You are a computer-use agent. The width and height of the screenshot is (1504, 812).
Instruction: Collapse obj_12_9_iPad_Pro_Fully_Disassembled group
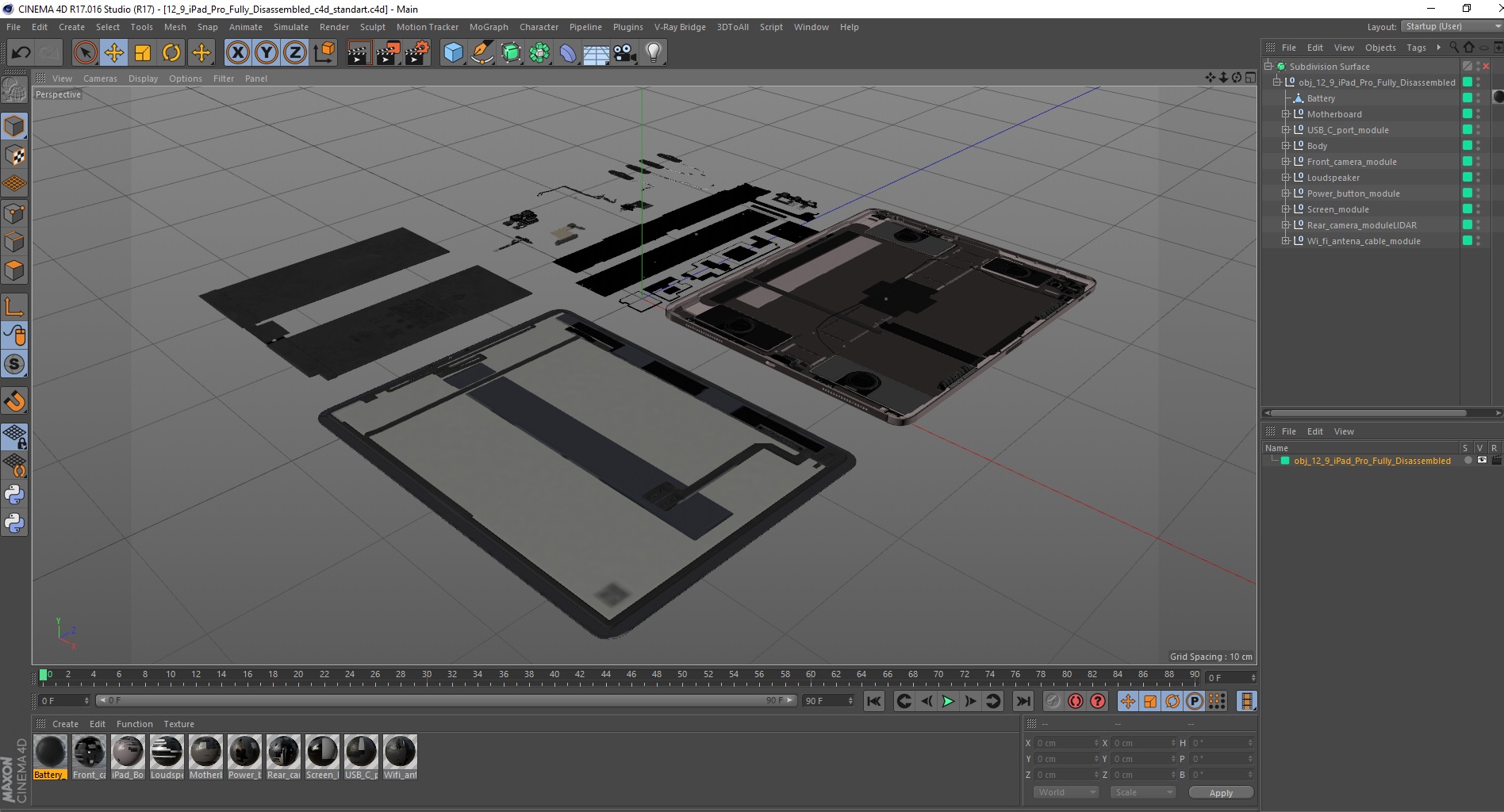pos(1277,82)
